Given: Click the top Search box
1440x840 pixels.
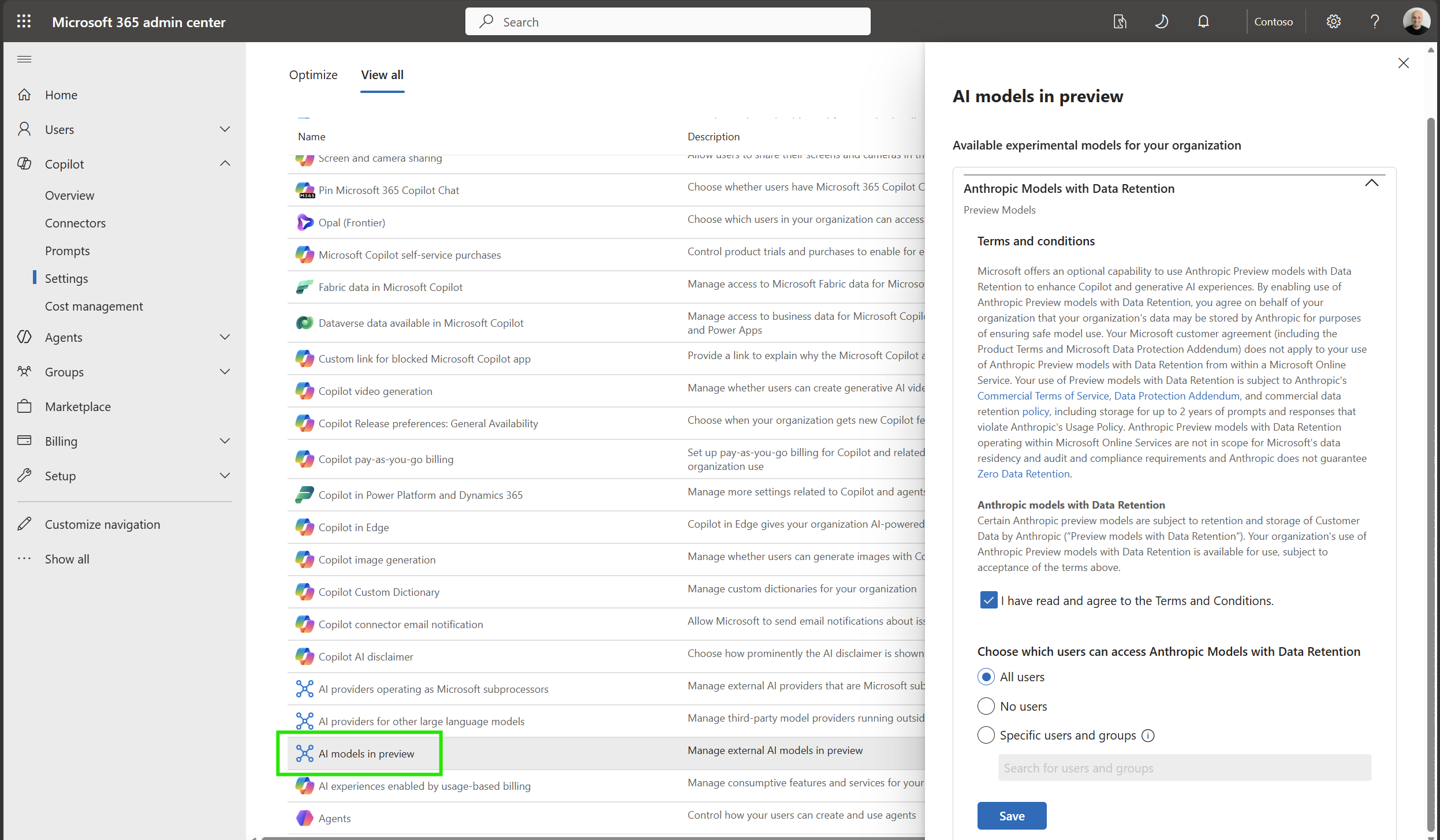Looking at the screenshot, I should pos(667,22).
